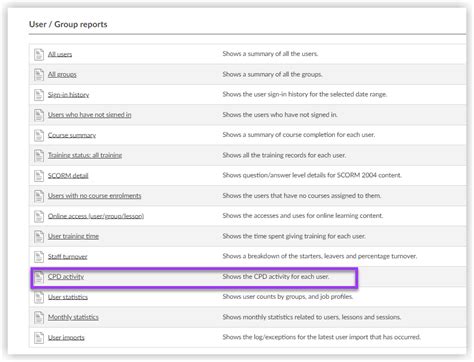Open Users with no course enrolments link
Viewport: 474px width, 362px height.
[94, 196]
